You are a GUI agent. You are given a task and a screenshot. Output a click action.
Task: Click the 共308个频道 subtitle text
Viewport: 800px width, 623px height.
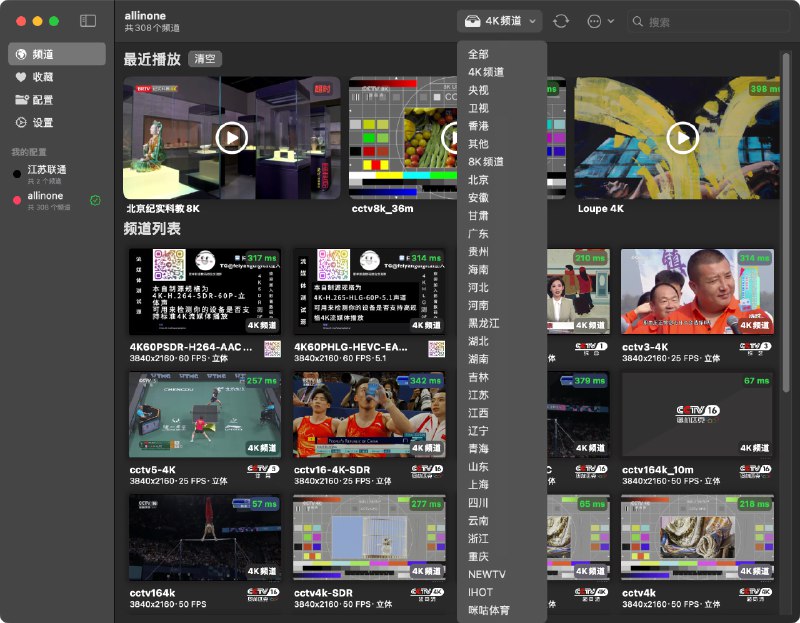click(x=152, y=28)
